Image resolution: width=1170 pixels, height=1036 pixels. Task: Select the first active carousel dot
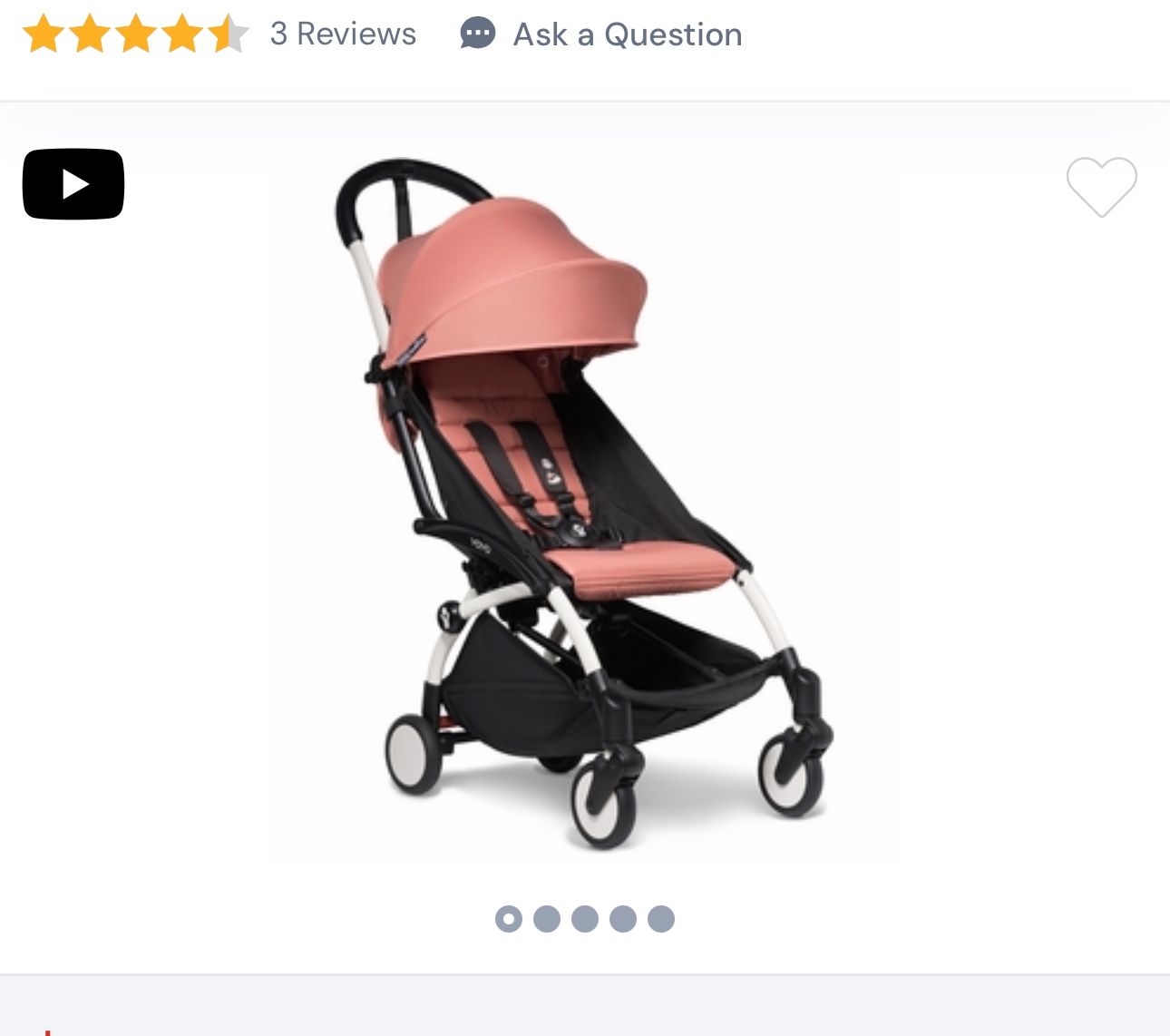pyautogui.click(x=509, y=919)
